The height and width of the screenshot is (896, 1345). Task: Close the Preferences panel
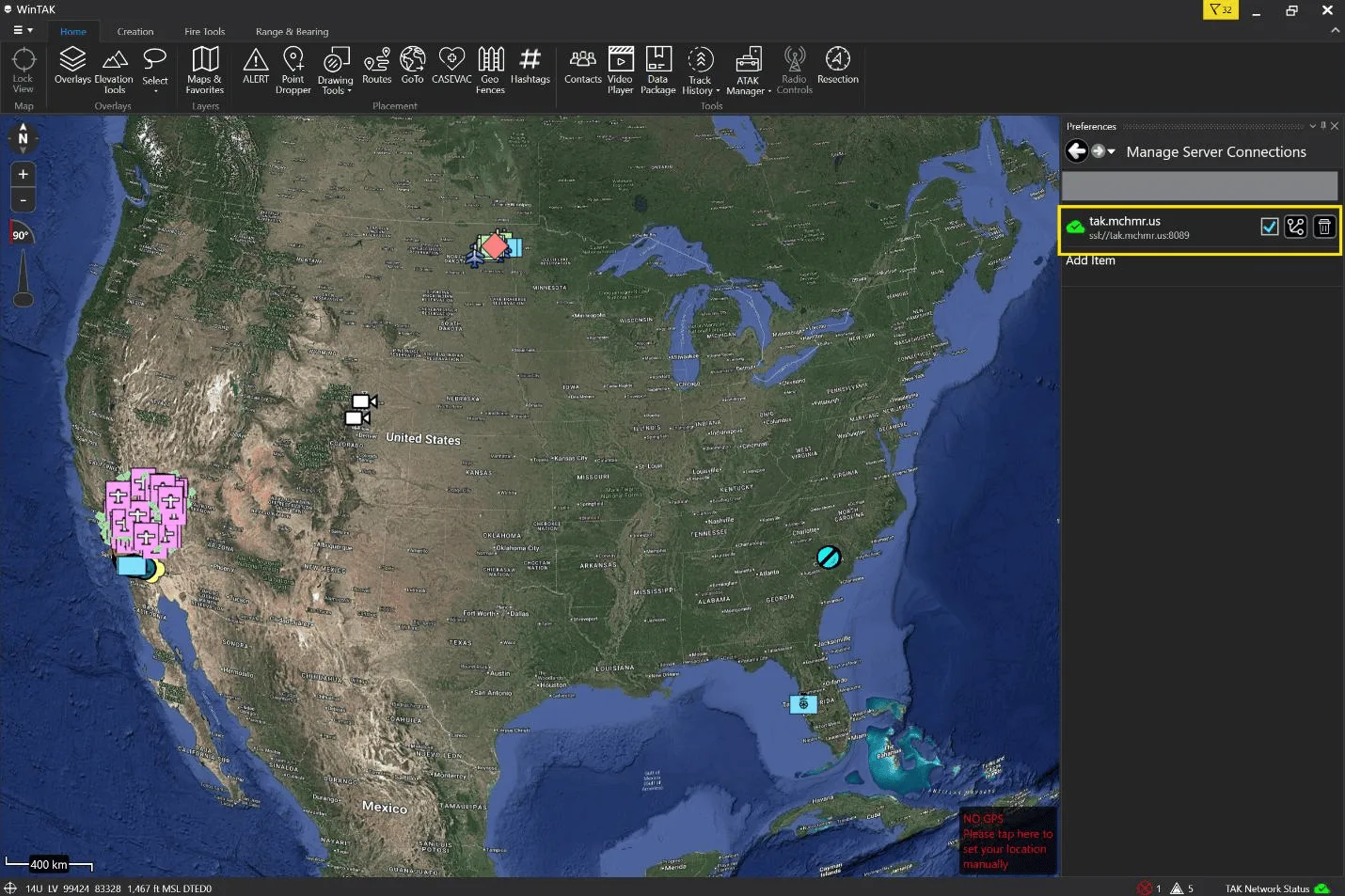click(1335, 125)
